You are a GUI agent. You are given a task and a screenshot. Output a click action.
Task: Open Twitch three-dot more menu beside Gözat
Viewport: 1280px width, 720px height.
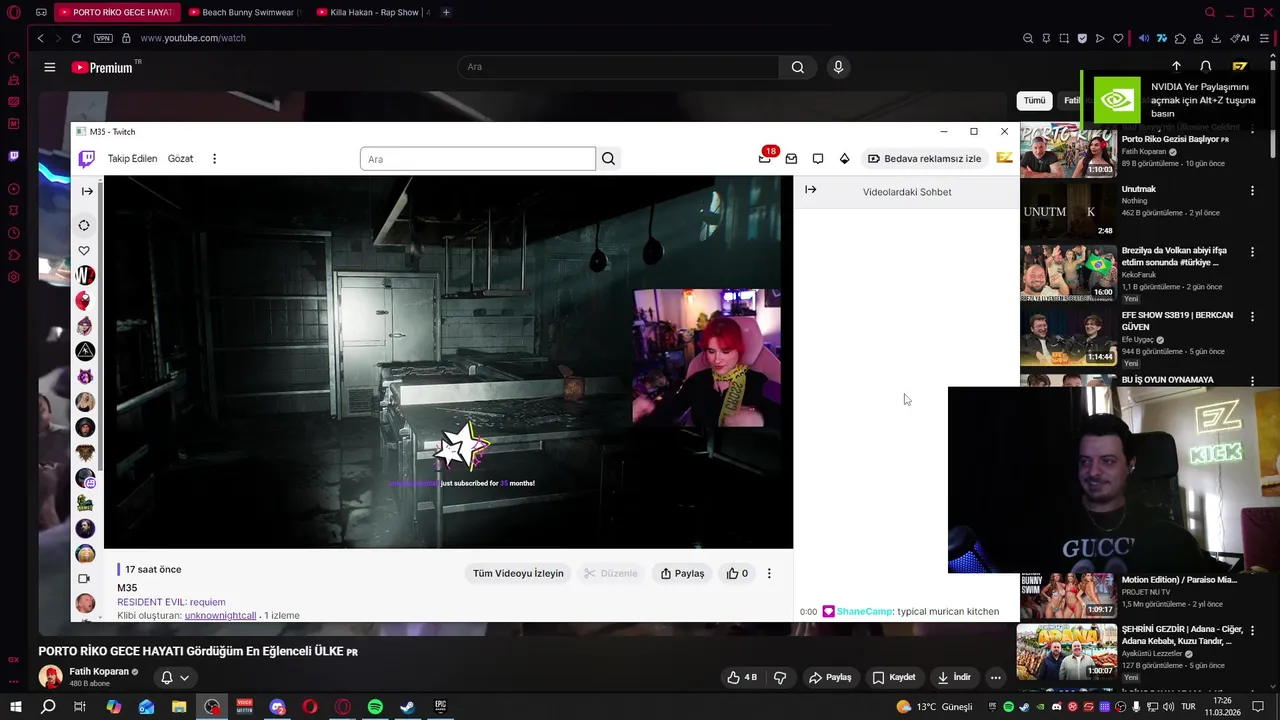[214, 158]
